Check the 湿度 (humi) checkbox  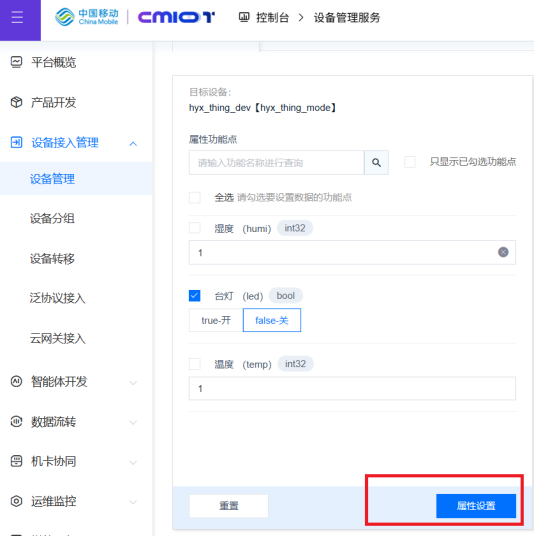click(x=195, y=228)
